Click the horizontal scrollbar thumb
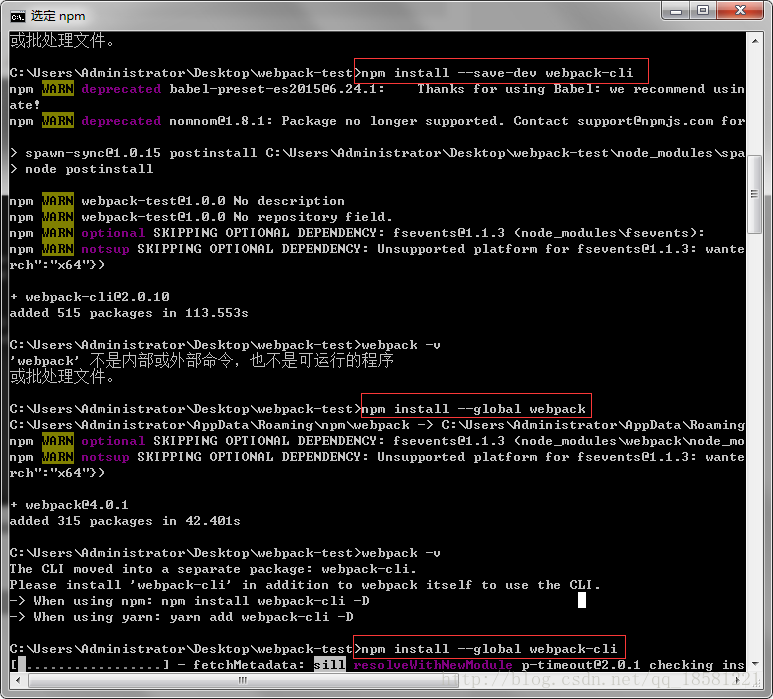Screen dimensions: 773x699 click(242, 680)
